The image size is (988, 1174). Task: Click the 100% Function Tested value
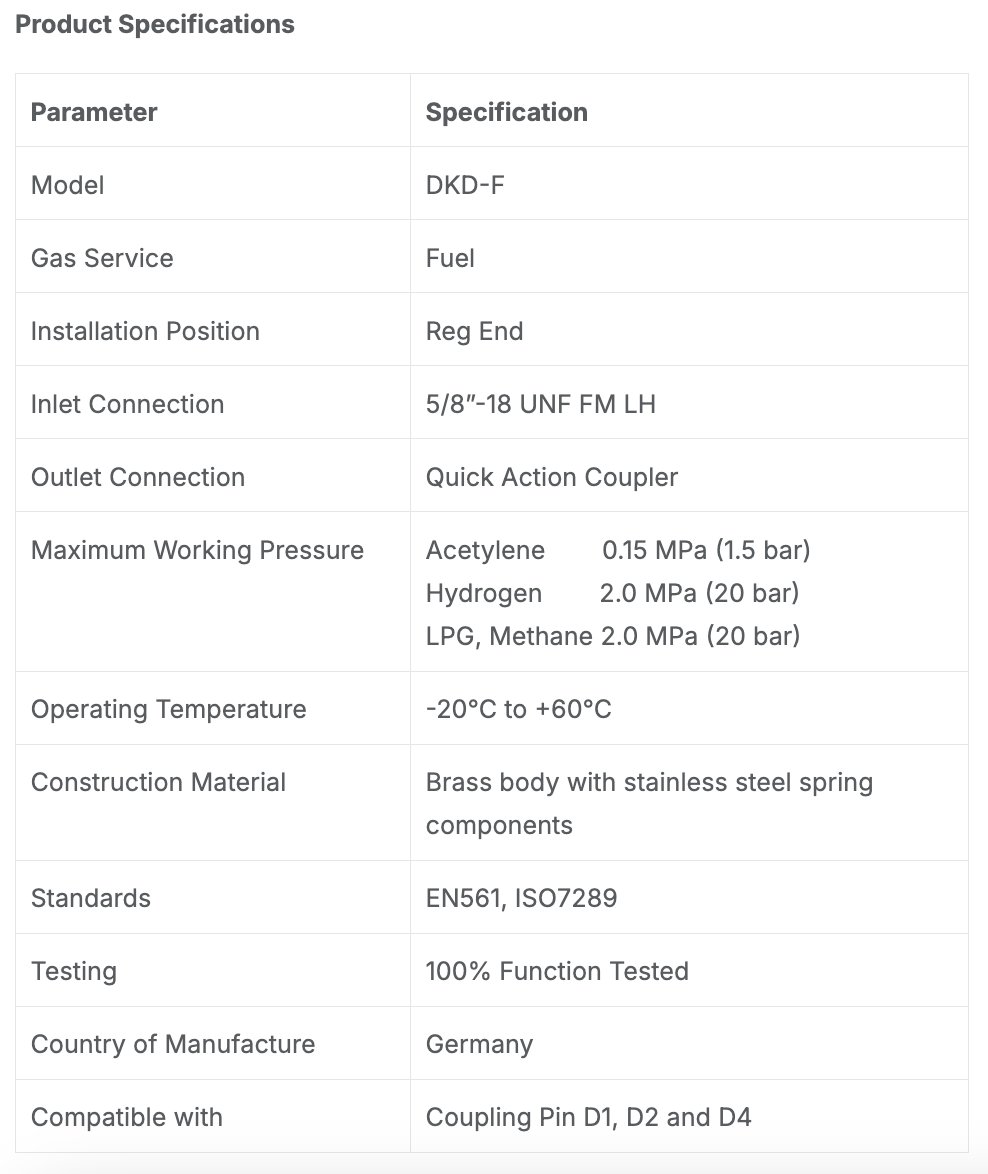point(557,970)
